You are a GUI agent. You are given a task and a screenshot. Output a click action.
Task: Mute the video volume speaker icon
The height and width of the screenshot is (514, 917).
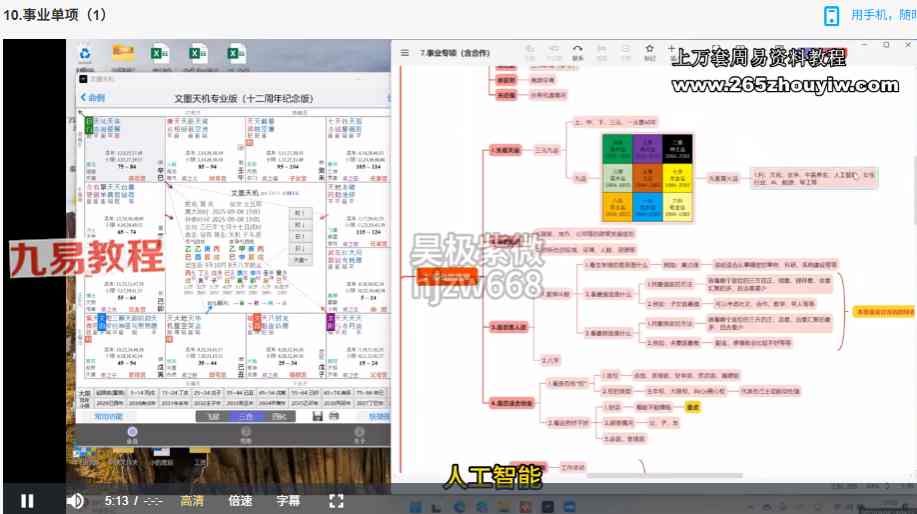click(x=75, y=501)
